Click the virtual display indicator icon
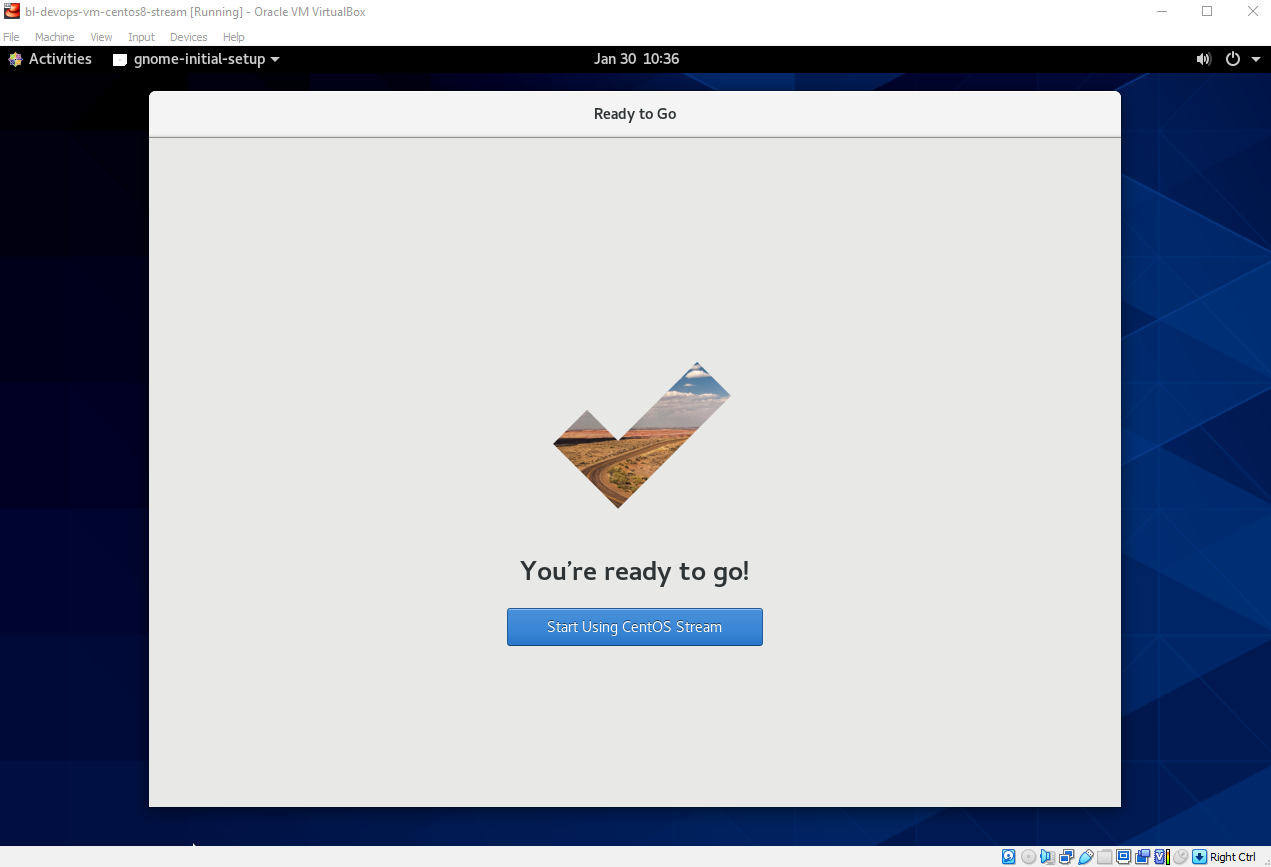The height and width of the screenshot is (867, 1271). click(x=1123, y=857)
